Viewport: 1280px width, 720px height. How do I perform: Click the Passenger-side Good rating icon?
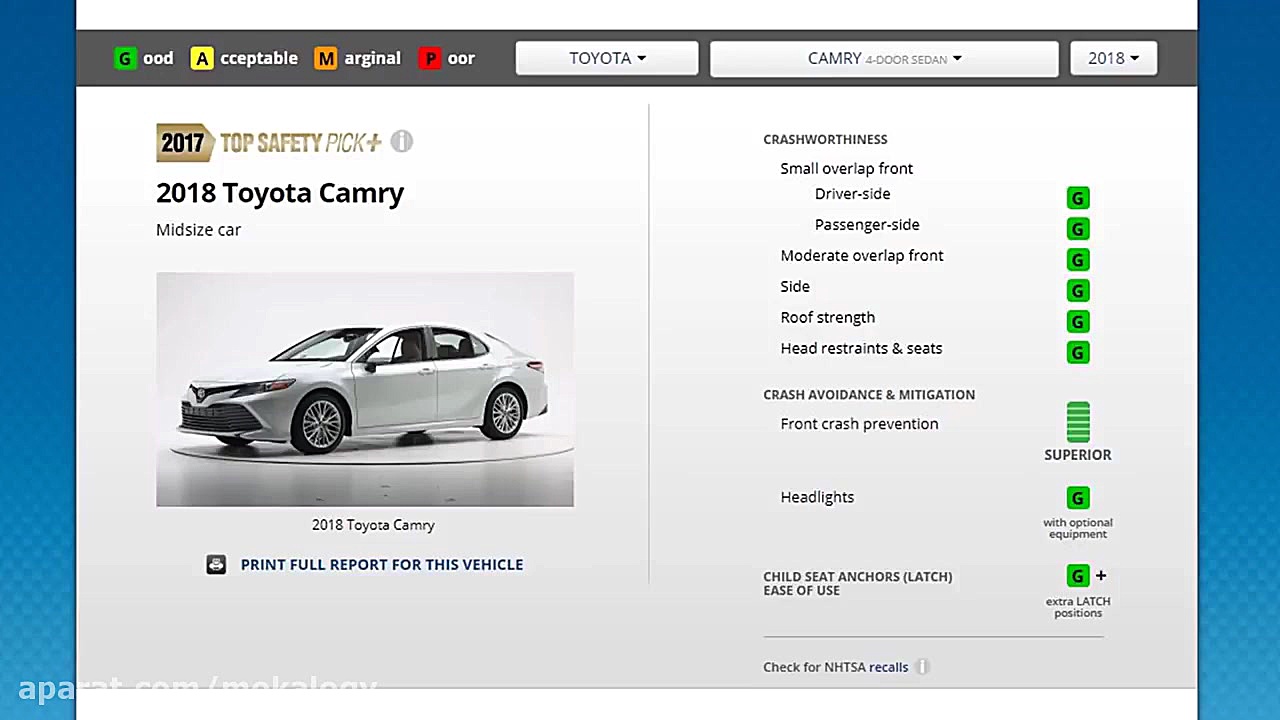1078,229
